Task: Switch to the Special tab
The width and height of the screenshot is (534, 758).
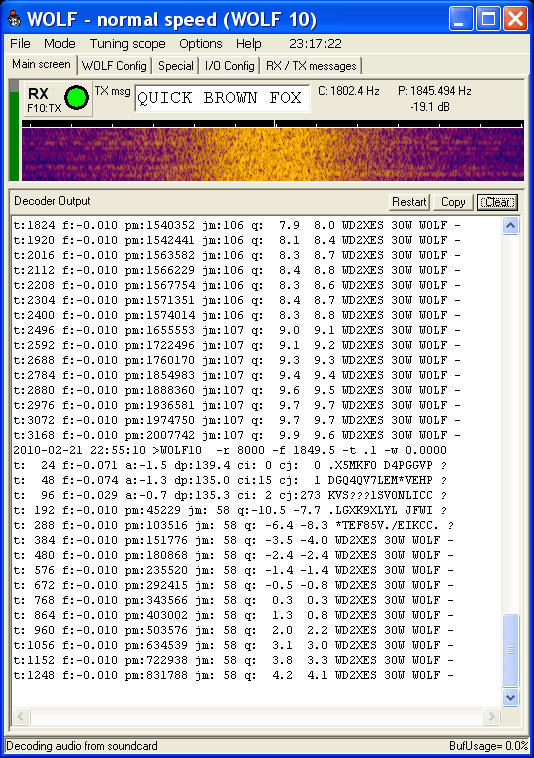Action: tap(175, 66)
